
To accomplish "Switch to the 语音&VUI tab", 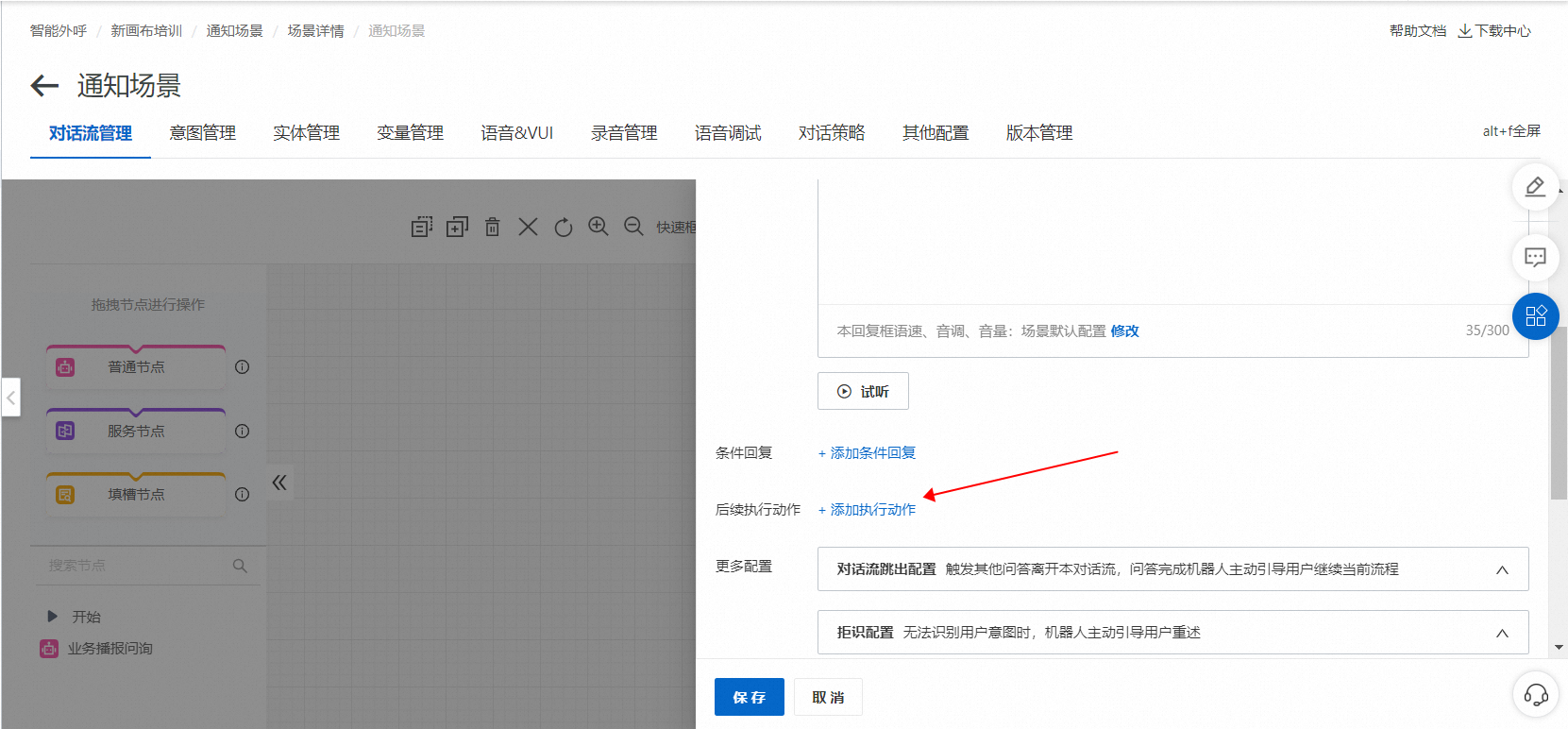I will 516,133.
